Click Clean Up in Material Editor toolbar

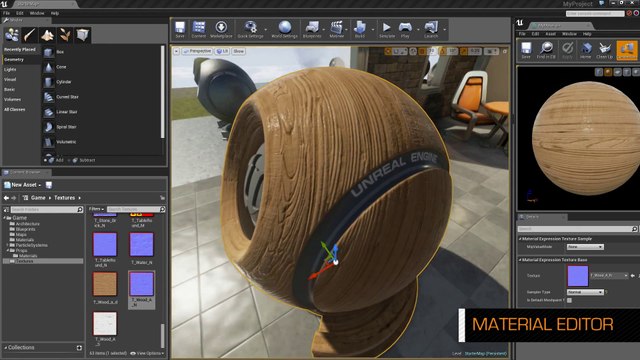tap(604, 50)
